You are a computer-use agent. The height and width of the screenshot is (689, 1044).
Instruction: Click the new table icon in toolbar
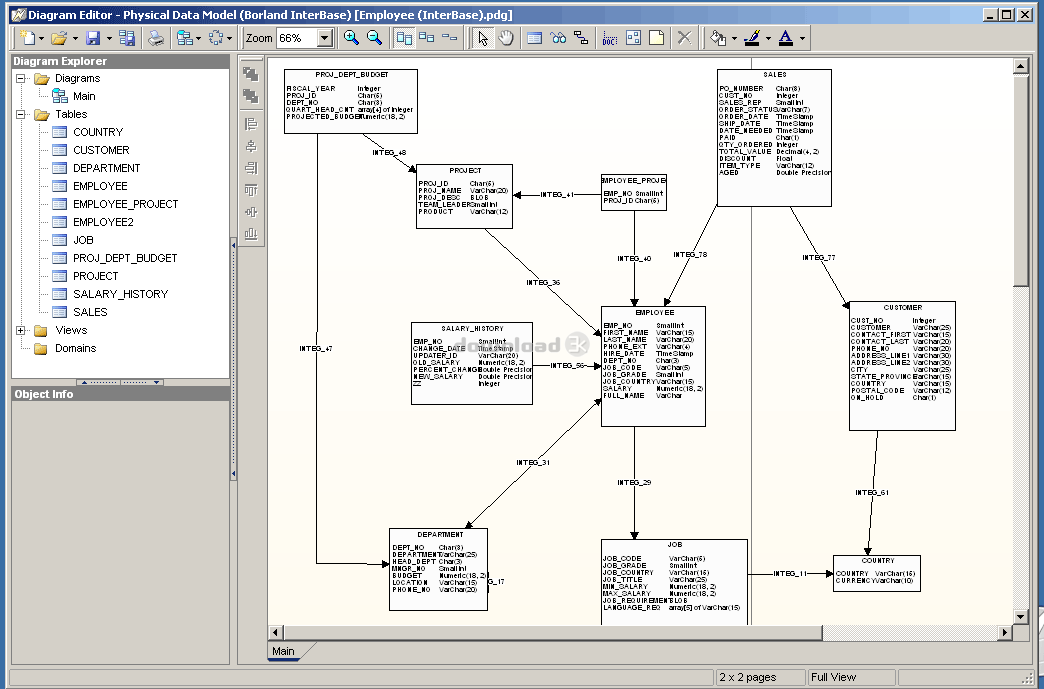point(535,38)
